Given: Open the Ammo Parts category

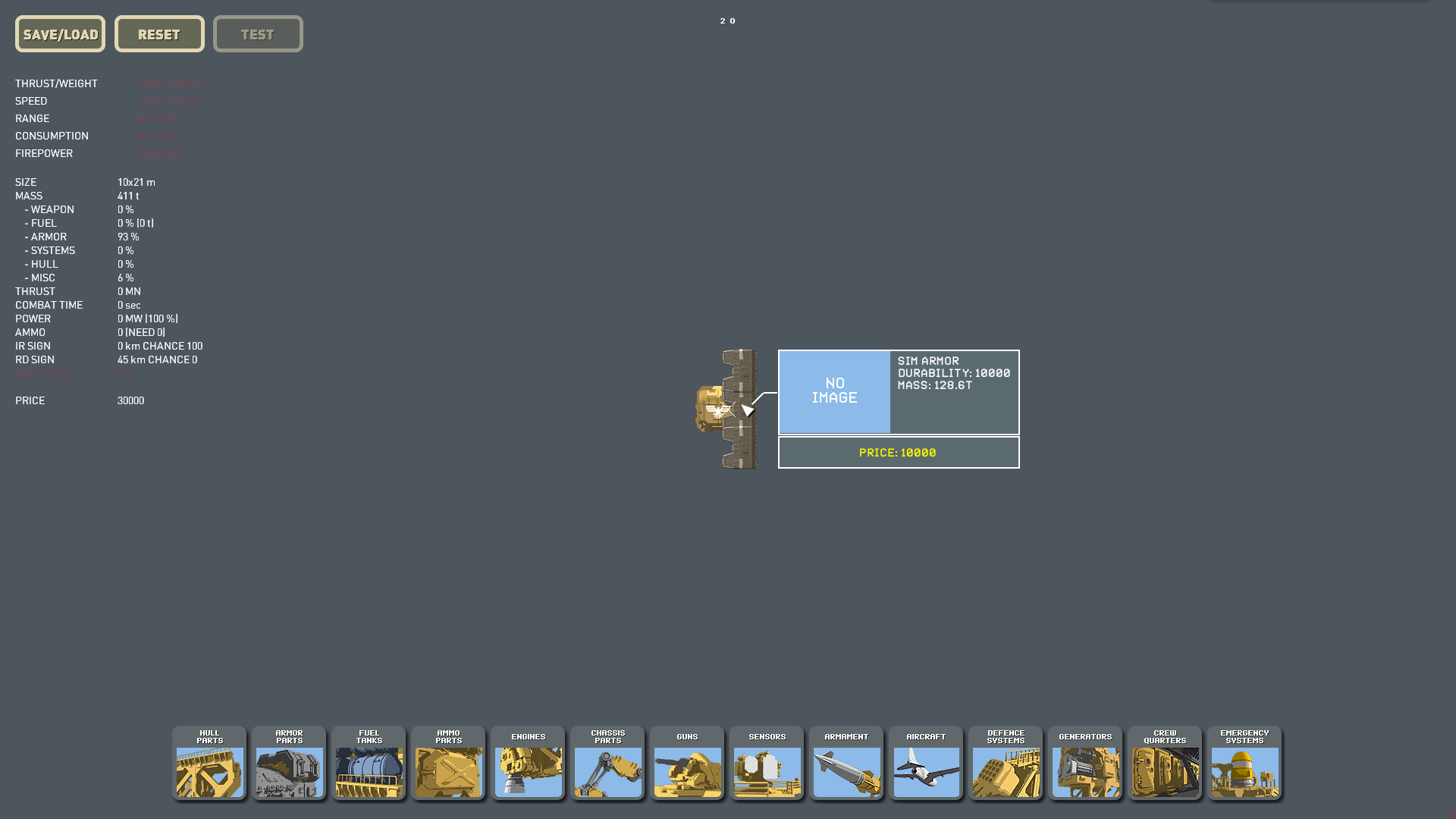Looking at the screenshot, I should pos(448,763).
